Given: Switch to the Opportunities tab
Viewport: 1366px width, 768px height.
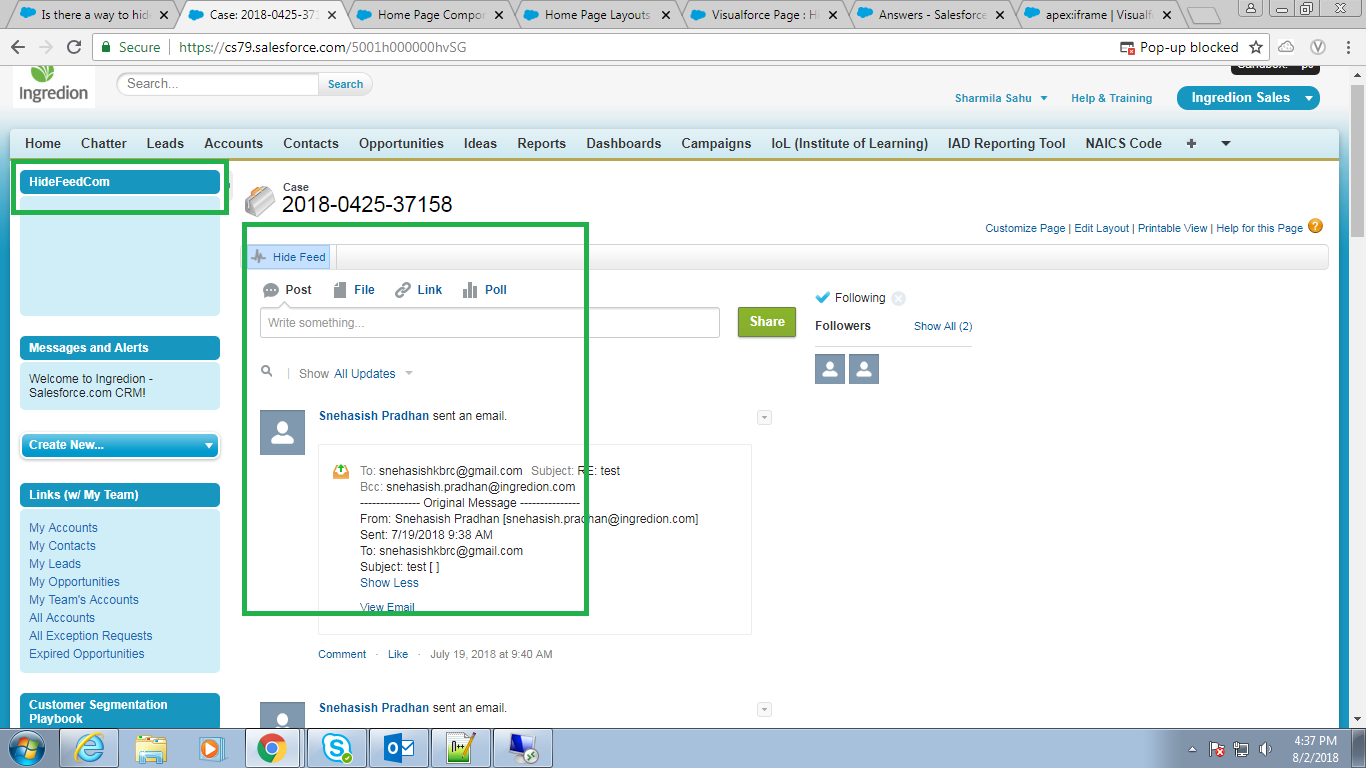Looking at the screenshot, I should [x=401, y=143].
